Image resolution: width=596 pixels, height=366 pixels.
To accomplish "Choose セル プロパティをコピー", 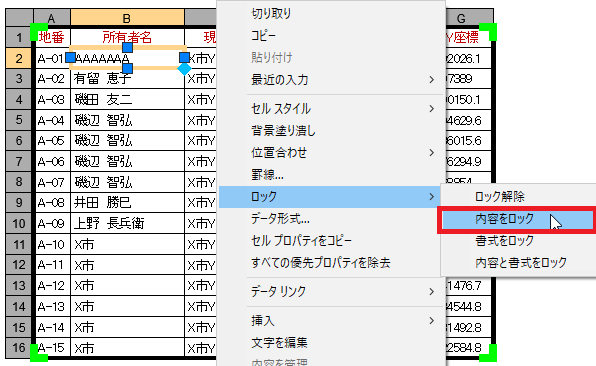I will point(331,241).
